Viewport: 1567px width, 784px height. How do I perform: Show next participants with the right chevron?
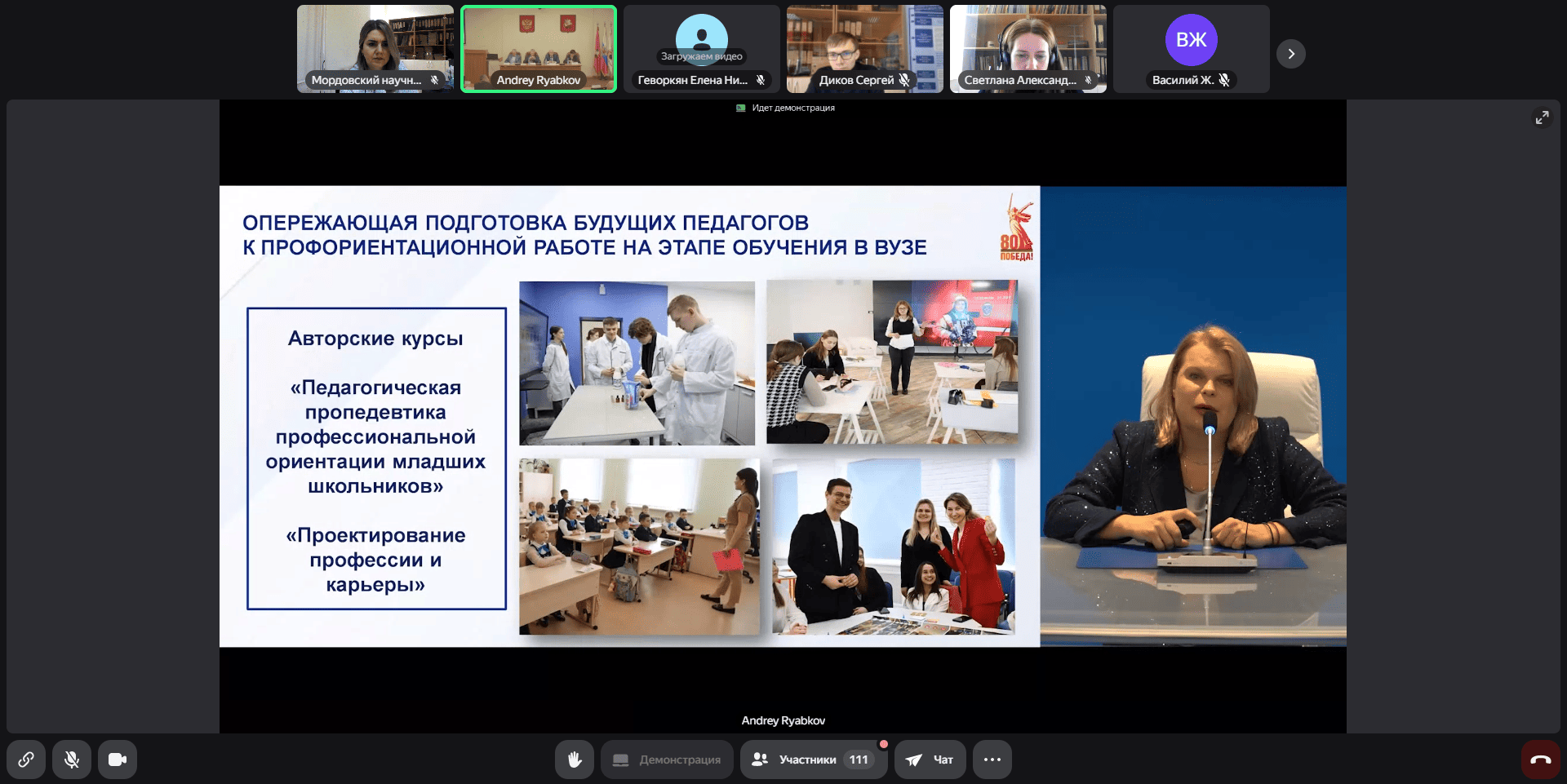(1290, 54)
